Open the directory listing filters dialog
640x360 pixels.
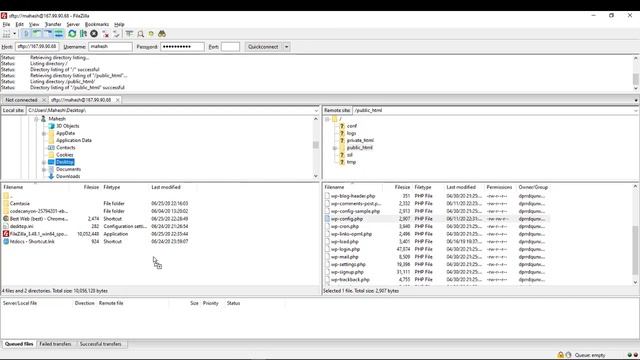click(x=129, y=34)
